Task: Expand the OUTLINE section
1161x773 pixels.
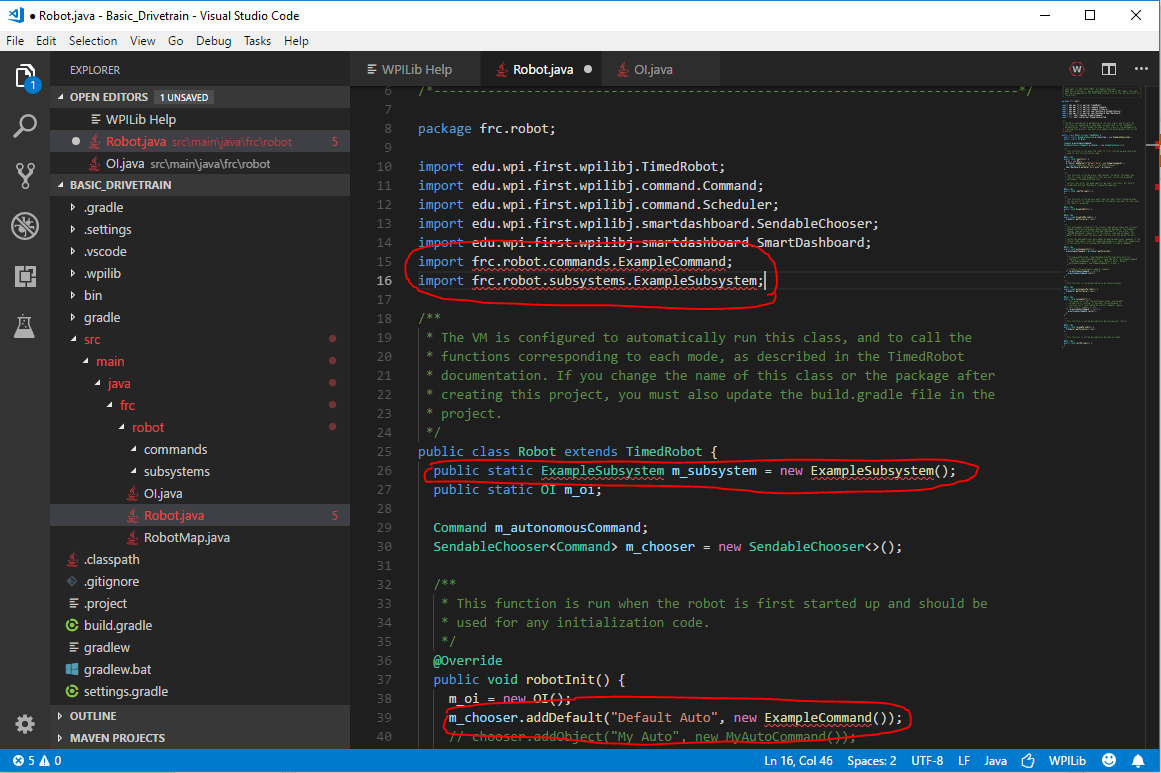Action: pos(93,716)
